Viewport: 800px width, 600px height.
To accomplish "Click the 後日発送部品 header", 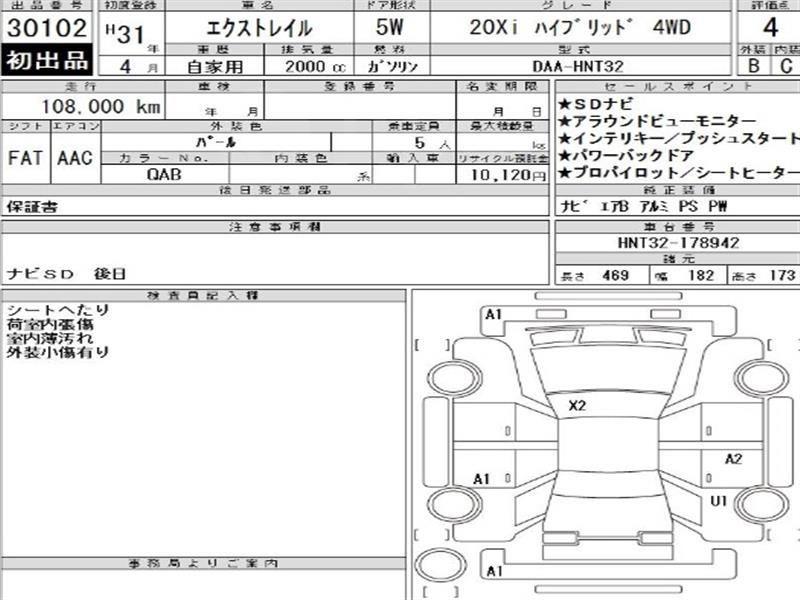I will 274,190.
